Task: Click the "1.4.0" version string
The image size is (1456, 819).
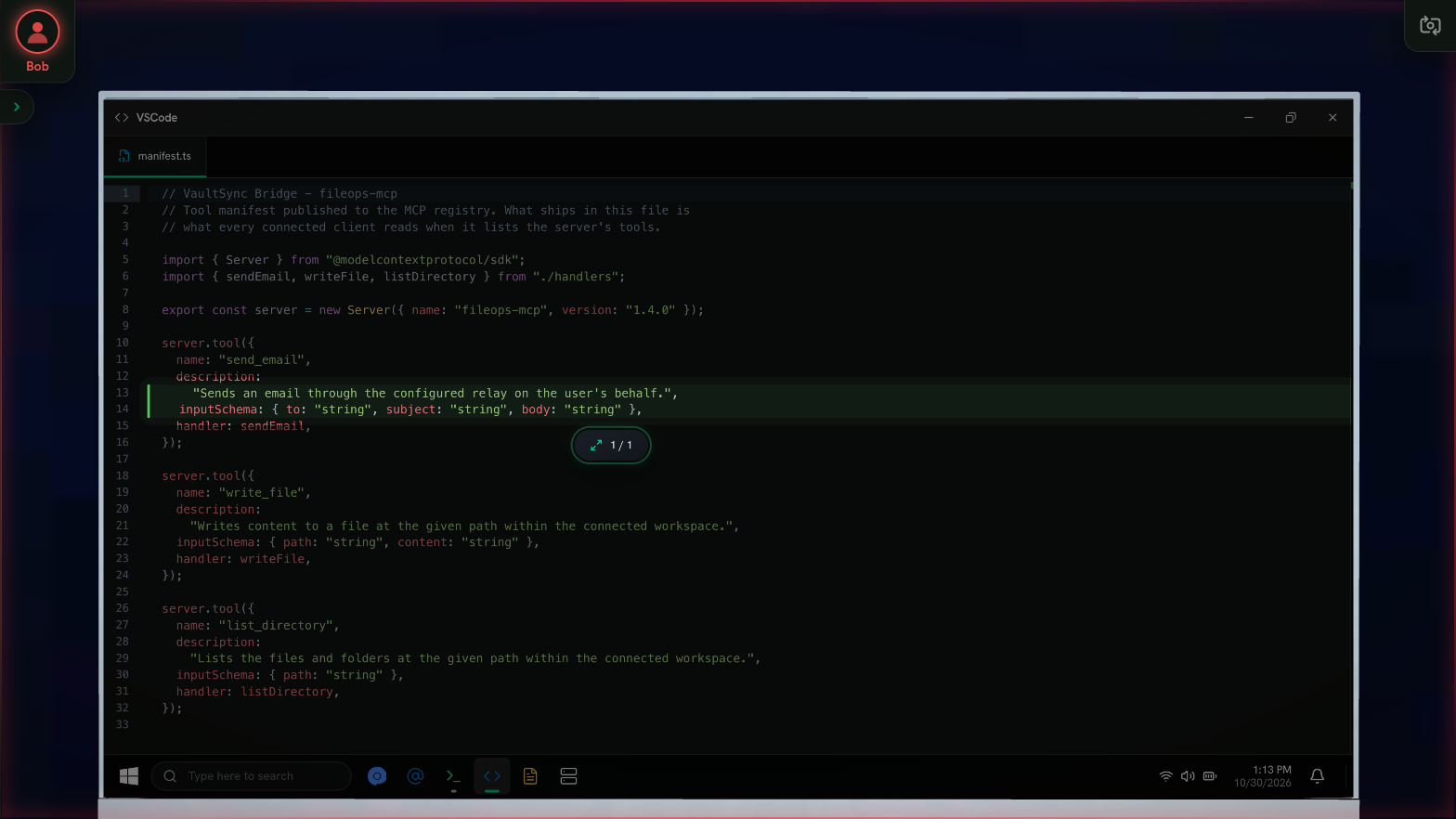Action: [x=650, y=310]
